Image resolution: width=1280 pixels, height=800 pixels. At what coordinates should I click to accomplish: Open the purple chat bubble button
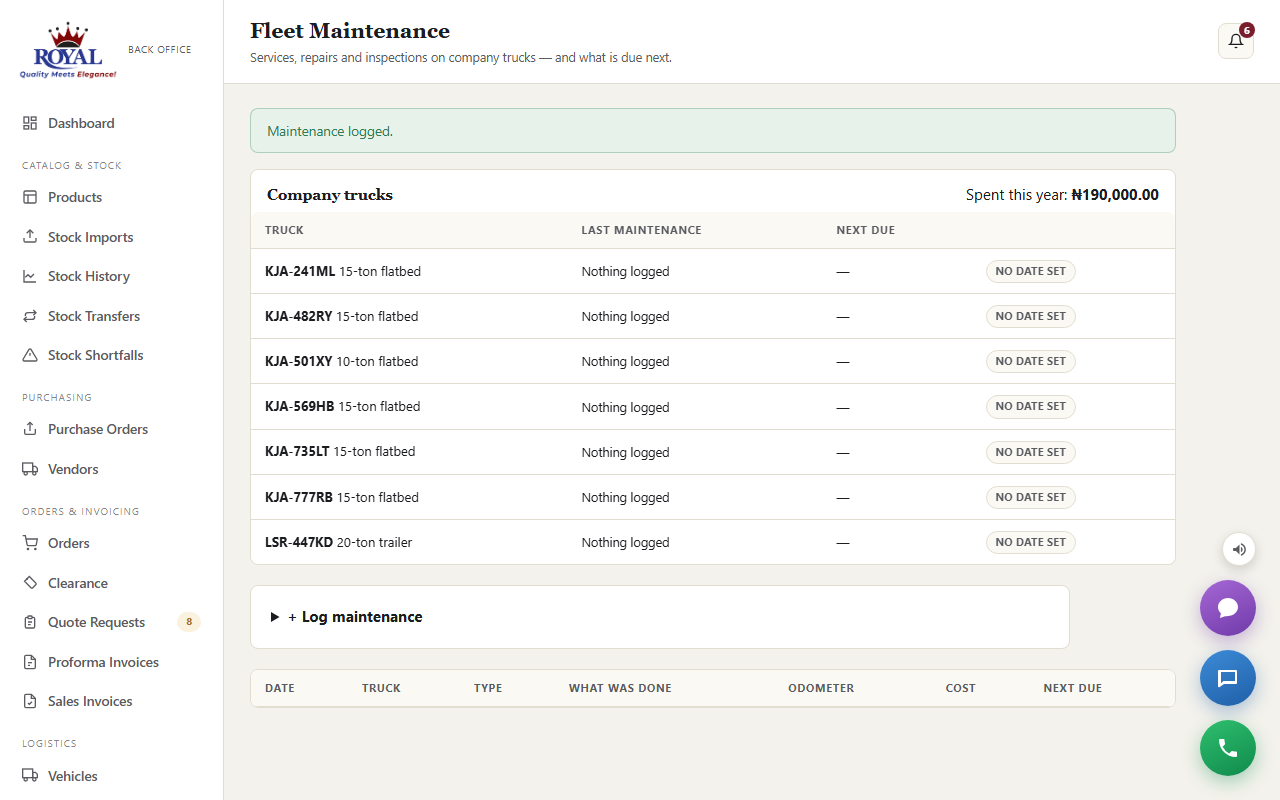1228,608
